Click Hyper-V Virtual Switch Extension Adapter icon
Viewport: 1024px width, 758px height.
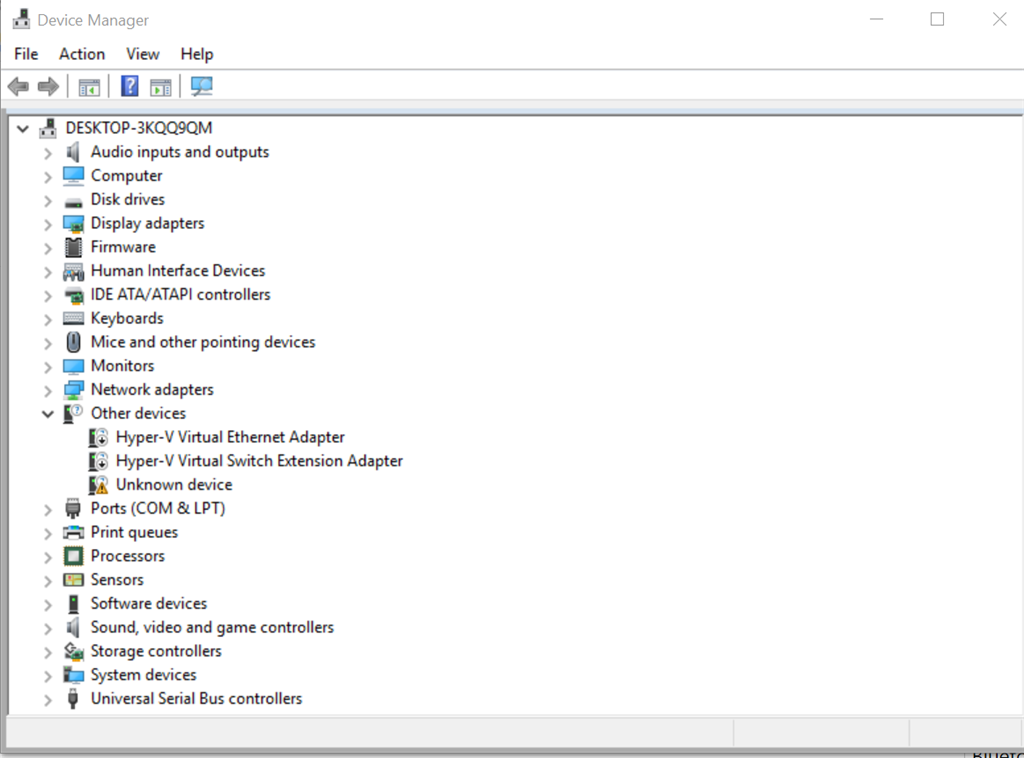[98, 462]
